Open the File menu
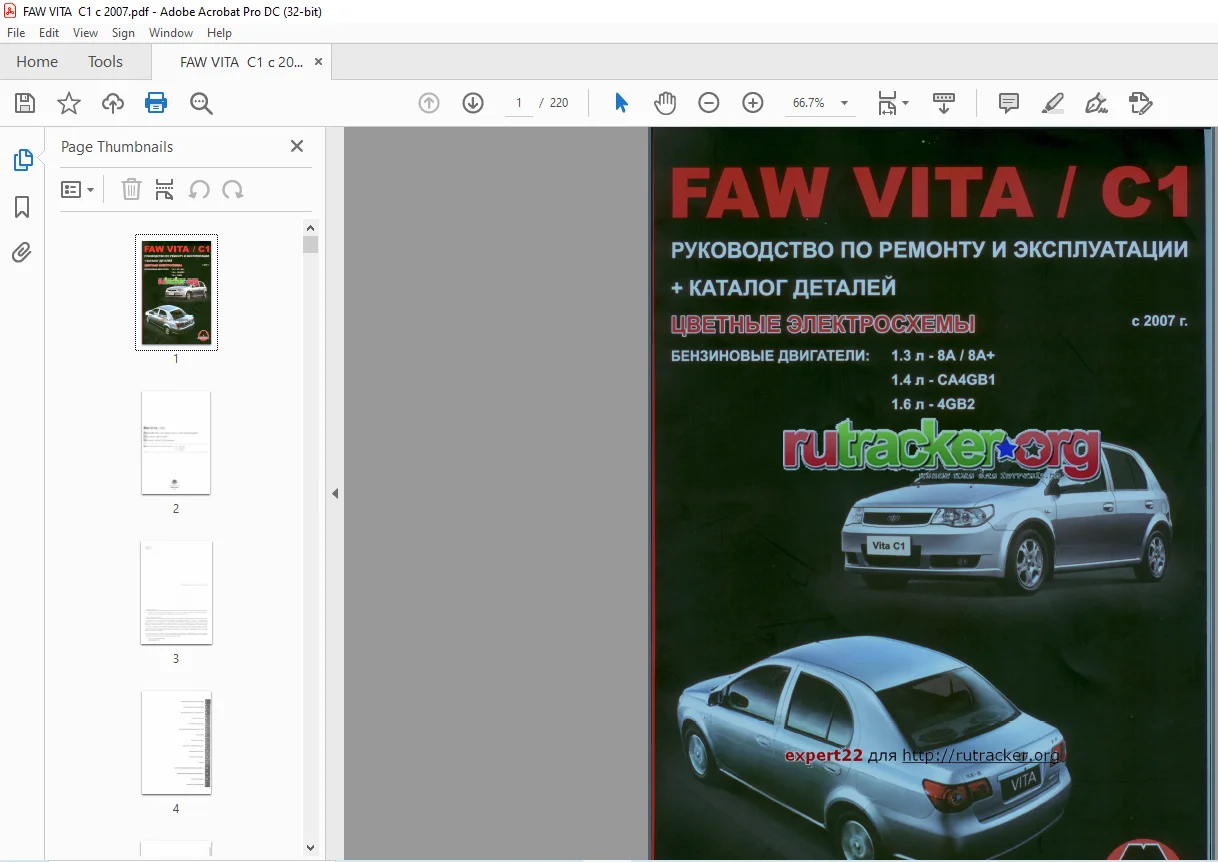 click(16, 33)
